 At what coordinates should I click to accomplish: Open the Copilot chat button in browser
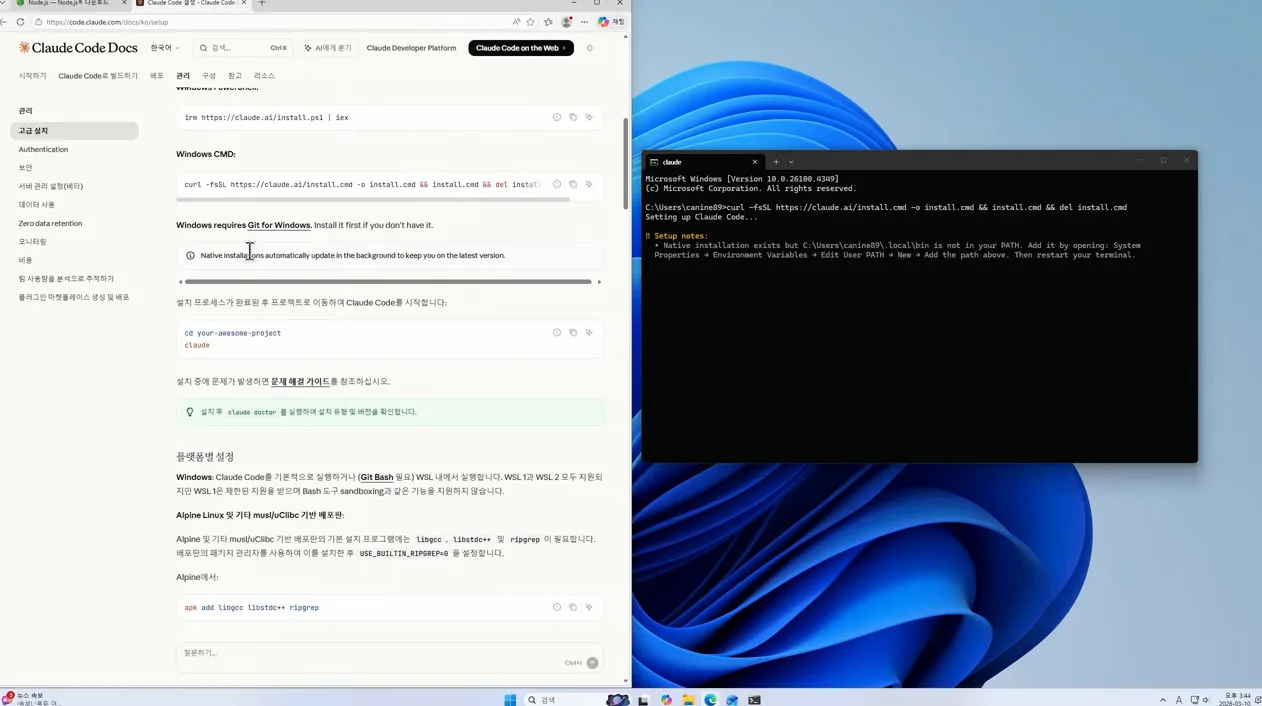pyautogui.click(x=611, y=22)
